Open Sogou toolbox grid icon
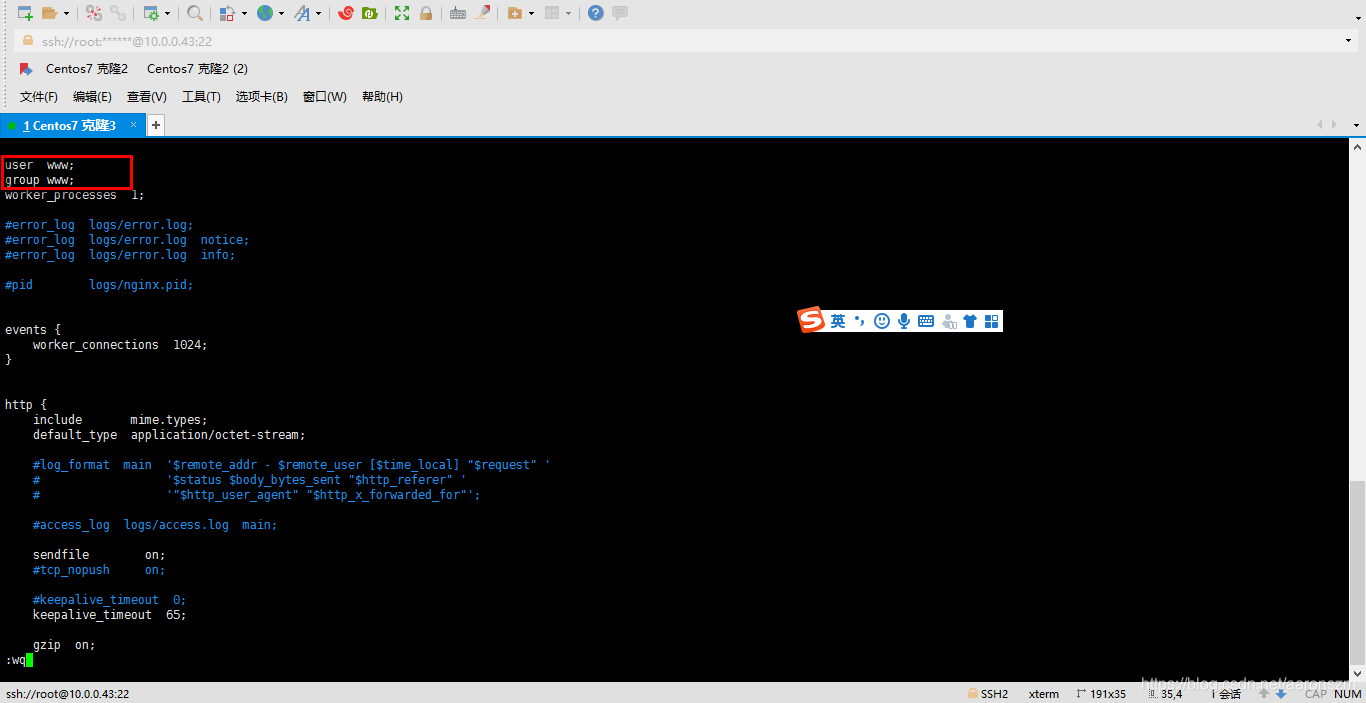Image resolution: width=1366 pixels, height=703 pixels. [x=992, y=321]
